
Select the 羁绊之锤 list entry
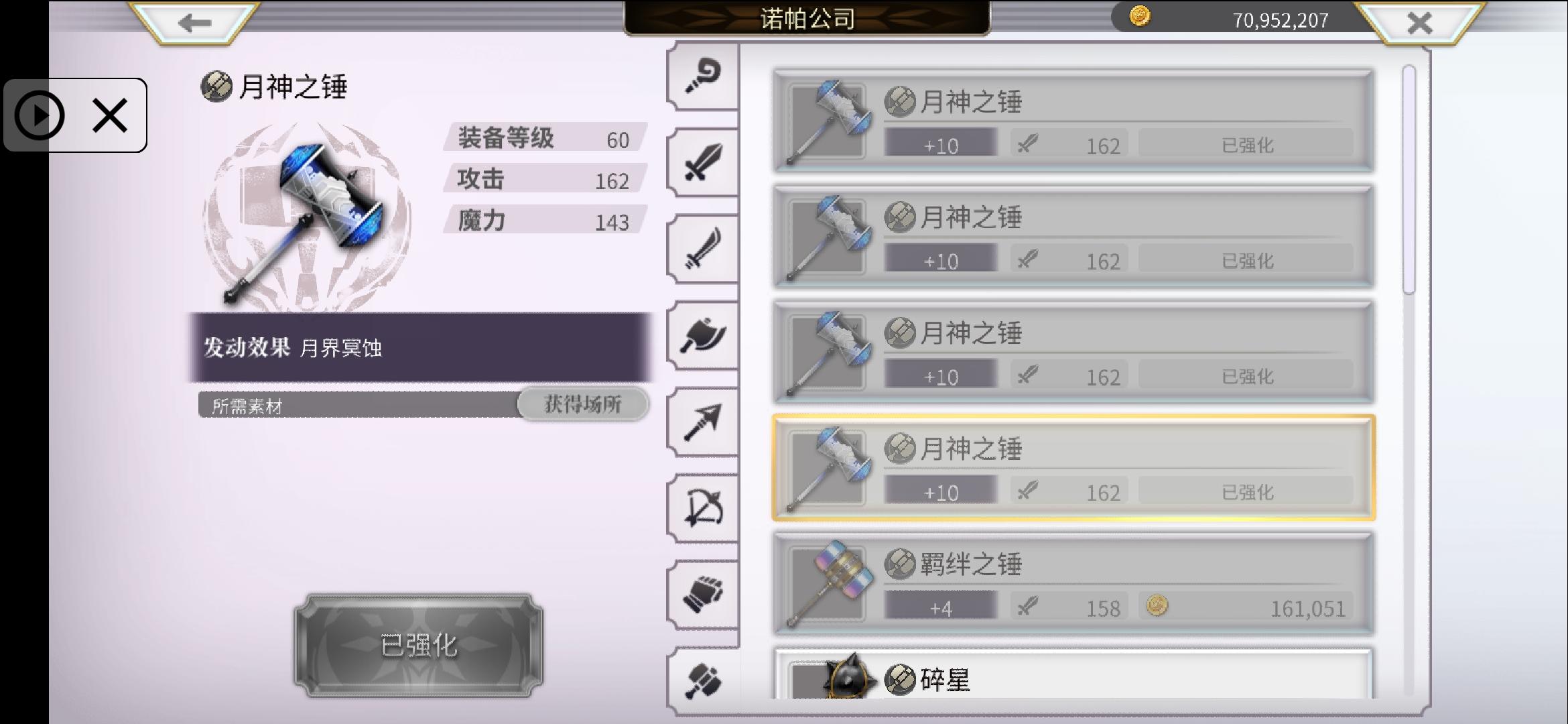click(x=1073, y=584)
